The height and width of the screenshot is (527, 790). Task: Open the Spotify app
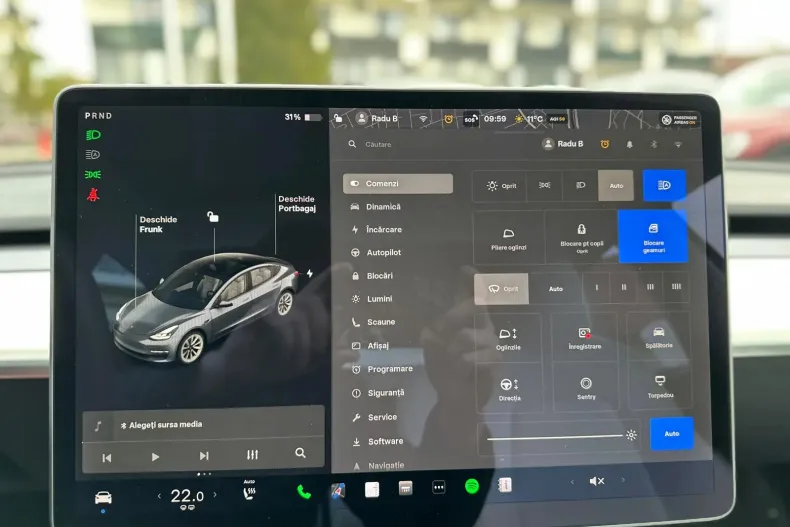472,486
